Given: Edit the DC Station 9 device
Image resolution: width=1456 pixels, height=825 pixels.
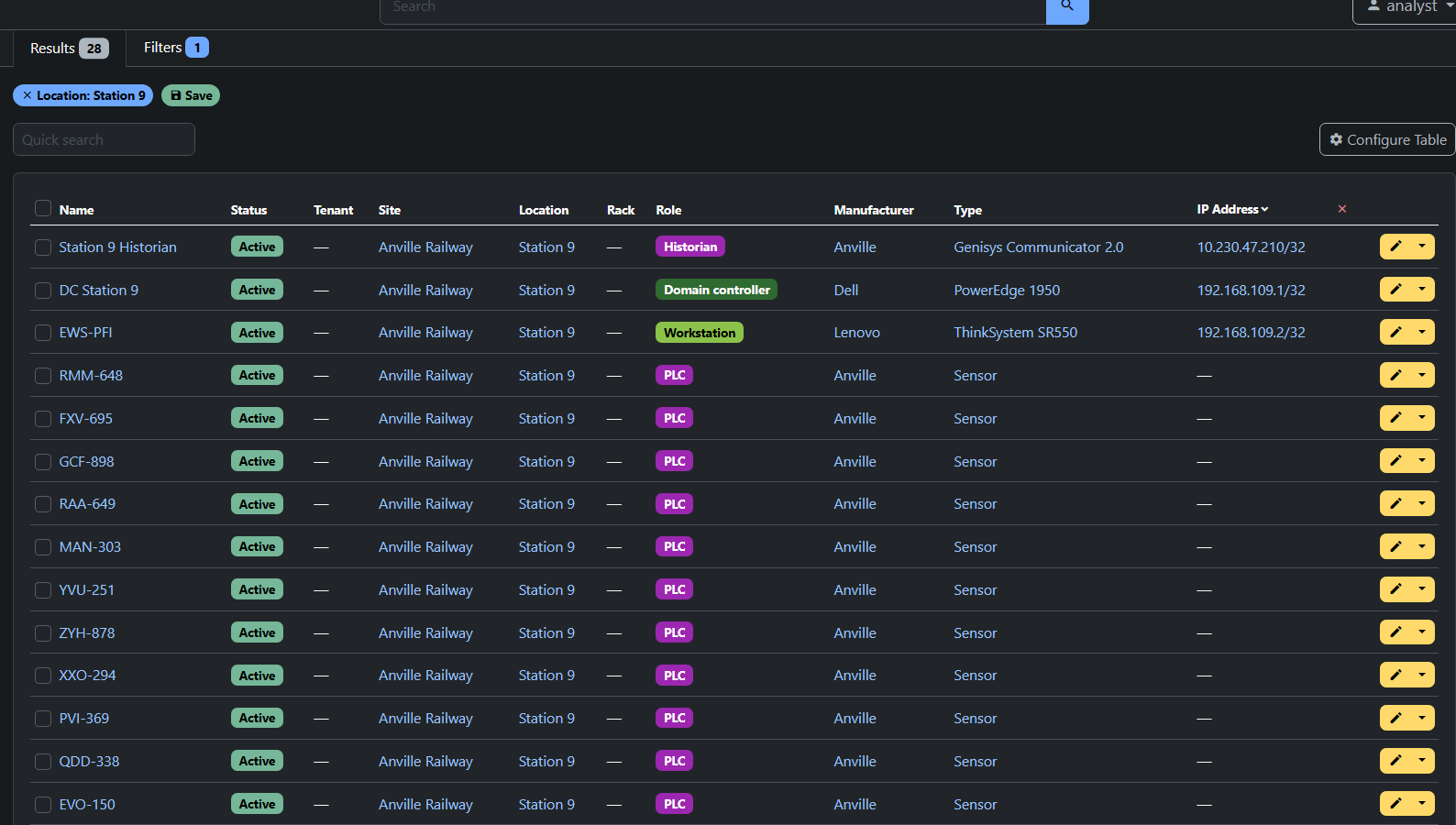Looking at the screenshot, I should click(x=1395, y=290).
